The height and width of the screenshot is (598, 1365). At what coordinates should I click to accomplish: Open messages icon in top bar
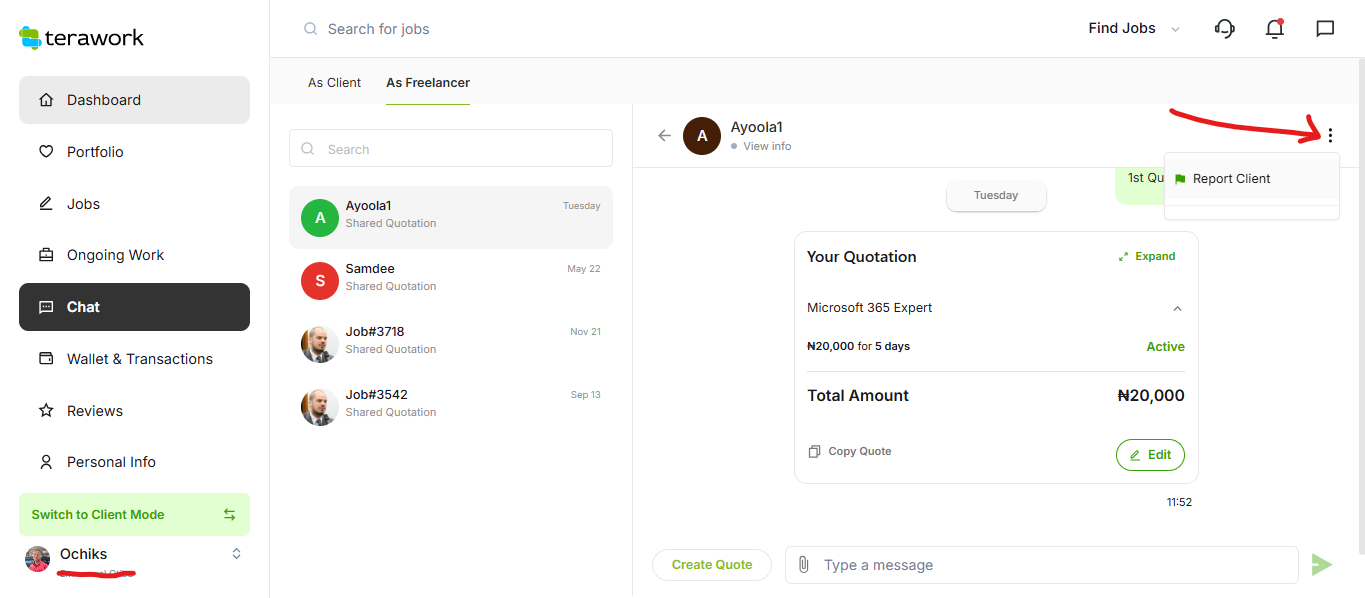point(1325,29)
